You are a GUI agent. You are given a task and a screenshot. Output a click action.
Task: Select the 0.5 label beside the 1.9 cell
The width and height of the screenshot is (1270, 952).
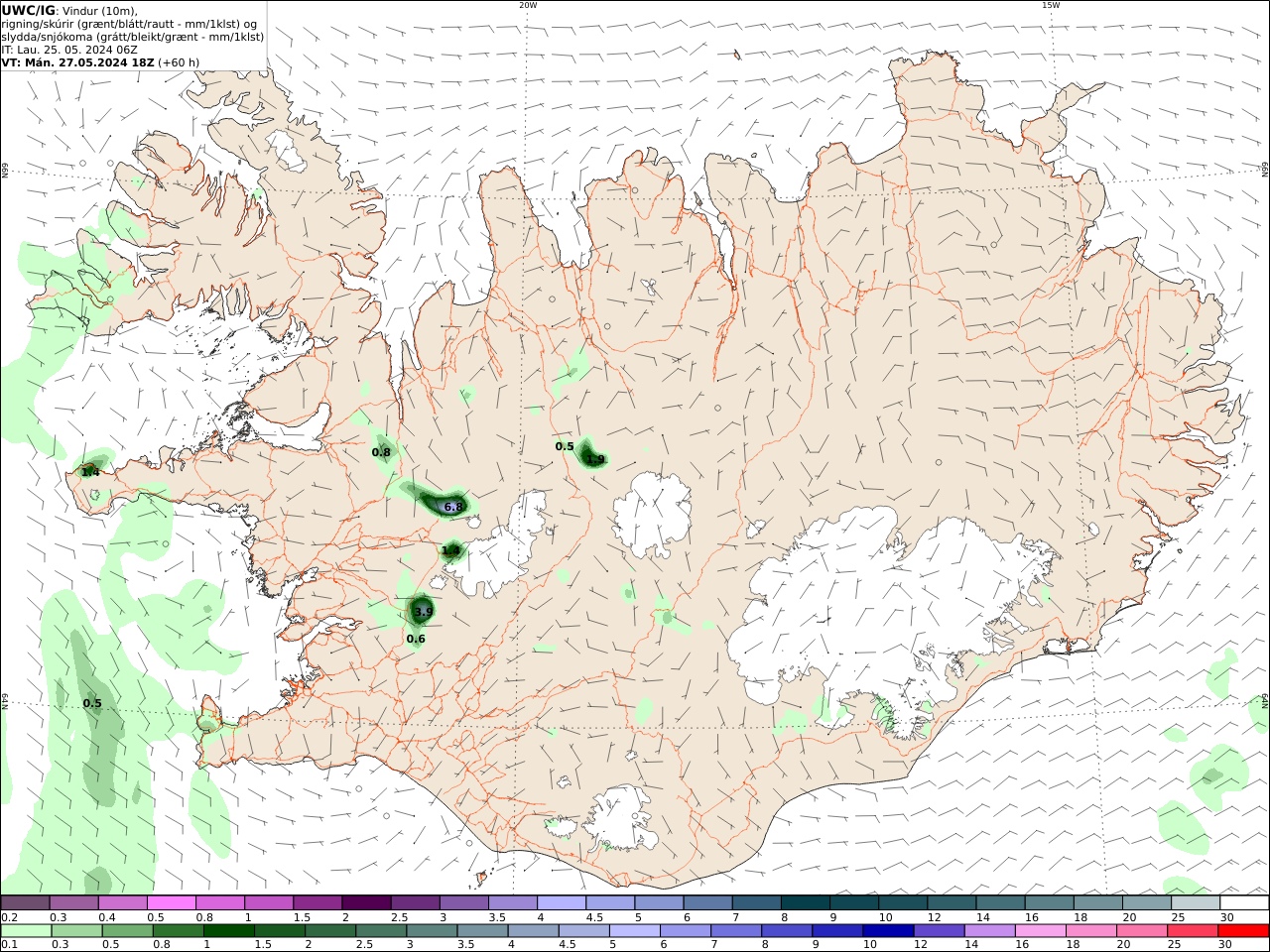pos(565,446)
